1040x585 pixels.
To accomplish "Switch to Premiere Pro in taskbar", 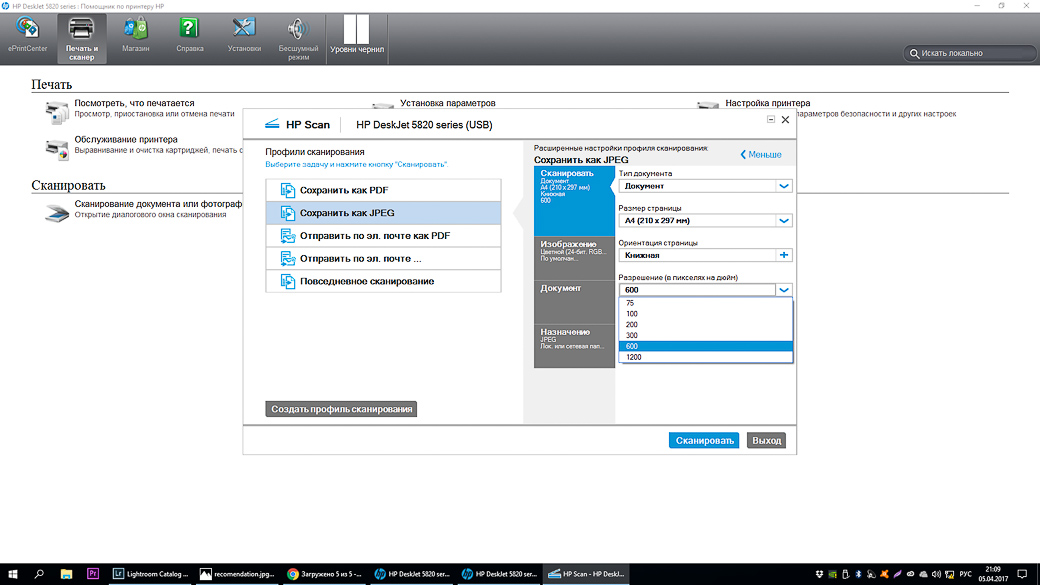I will (x=93, y=574).
